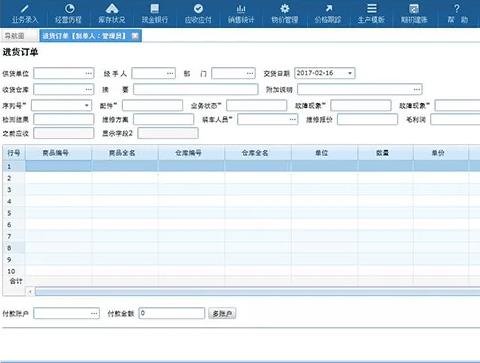480x363 pixels.
Task: Click the 单位 column header
Action: [x=324, y=153]
